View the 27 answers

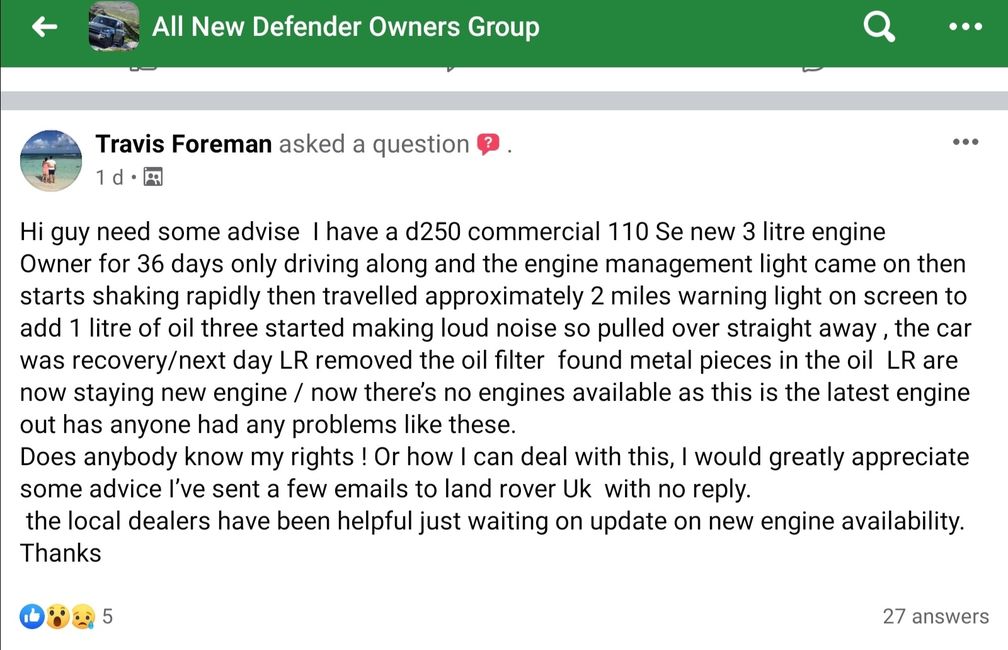(935, 616)
